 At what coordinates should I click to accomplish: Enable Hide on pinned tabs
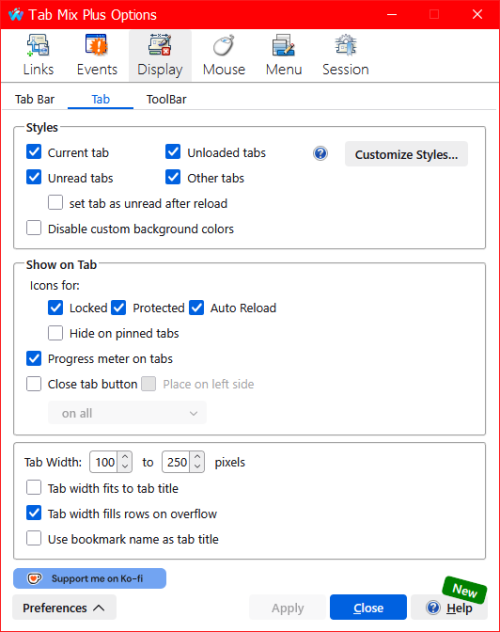pyautogui.click(x=56, y=333)
